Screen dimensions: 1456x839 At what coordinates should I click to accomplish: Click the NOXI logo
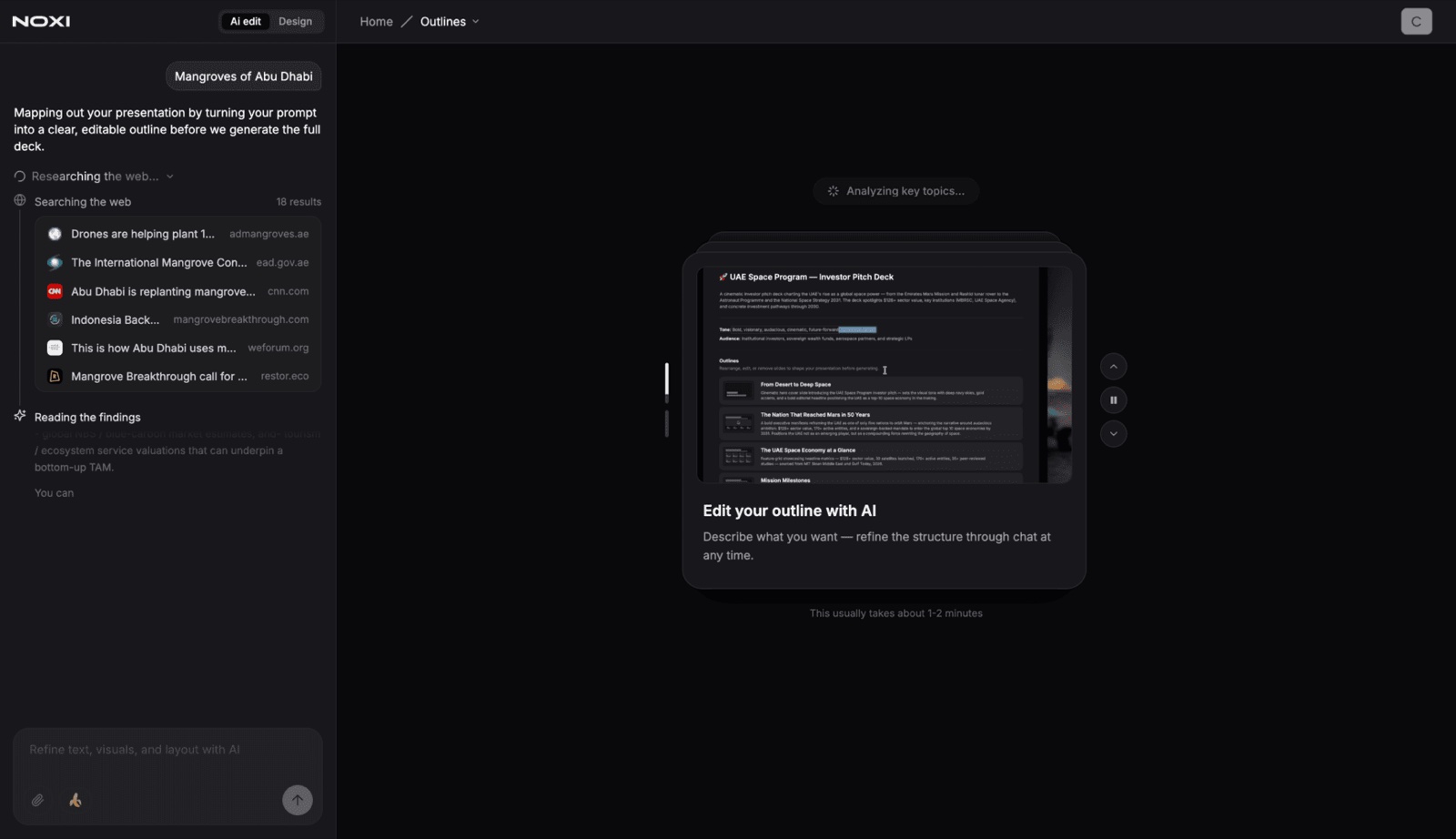point(41,21)
